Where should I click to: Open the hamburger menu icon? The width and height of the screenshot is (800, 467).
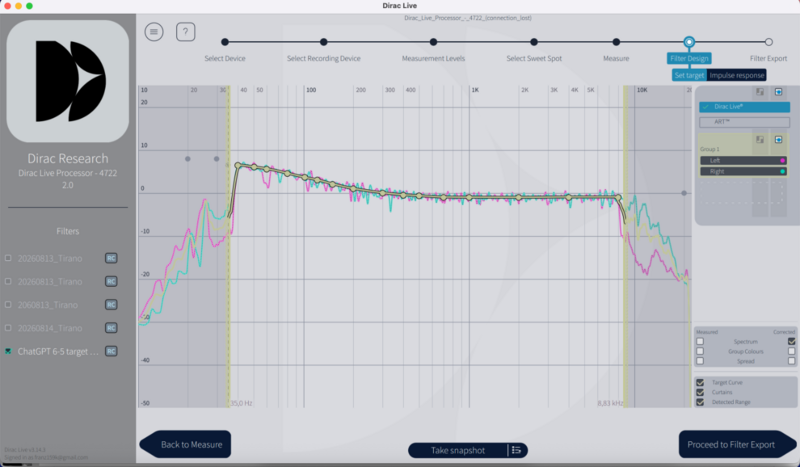click(x=154, y=32)
